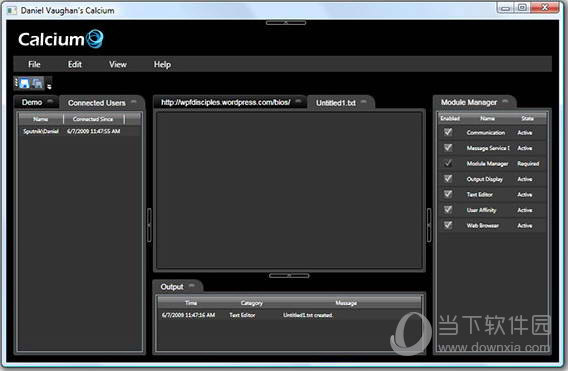This screenshot has height=371, width=568.
Task: Click the Category column header in Output
Action: coord(251,303)
